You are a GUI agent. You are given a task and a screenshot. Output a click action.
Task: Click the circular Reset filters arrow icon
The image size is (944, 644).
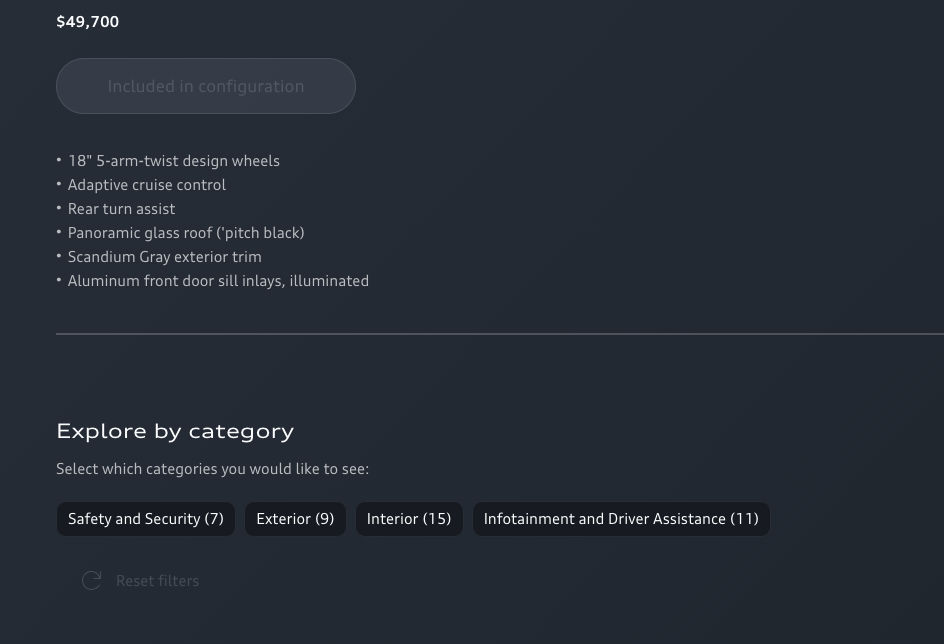coord(91,581)
